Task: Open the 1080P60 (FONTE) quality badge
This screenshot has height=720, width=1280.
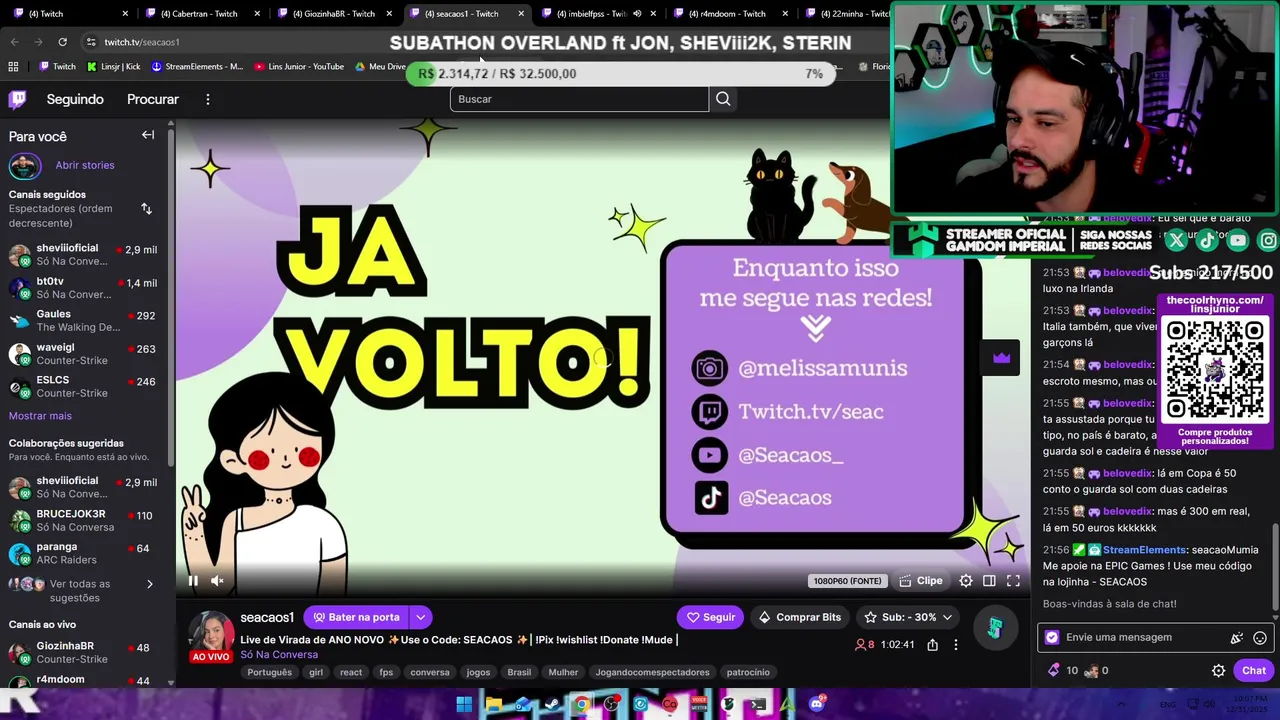Action: pyautogui.click(x=848, y=581)
